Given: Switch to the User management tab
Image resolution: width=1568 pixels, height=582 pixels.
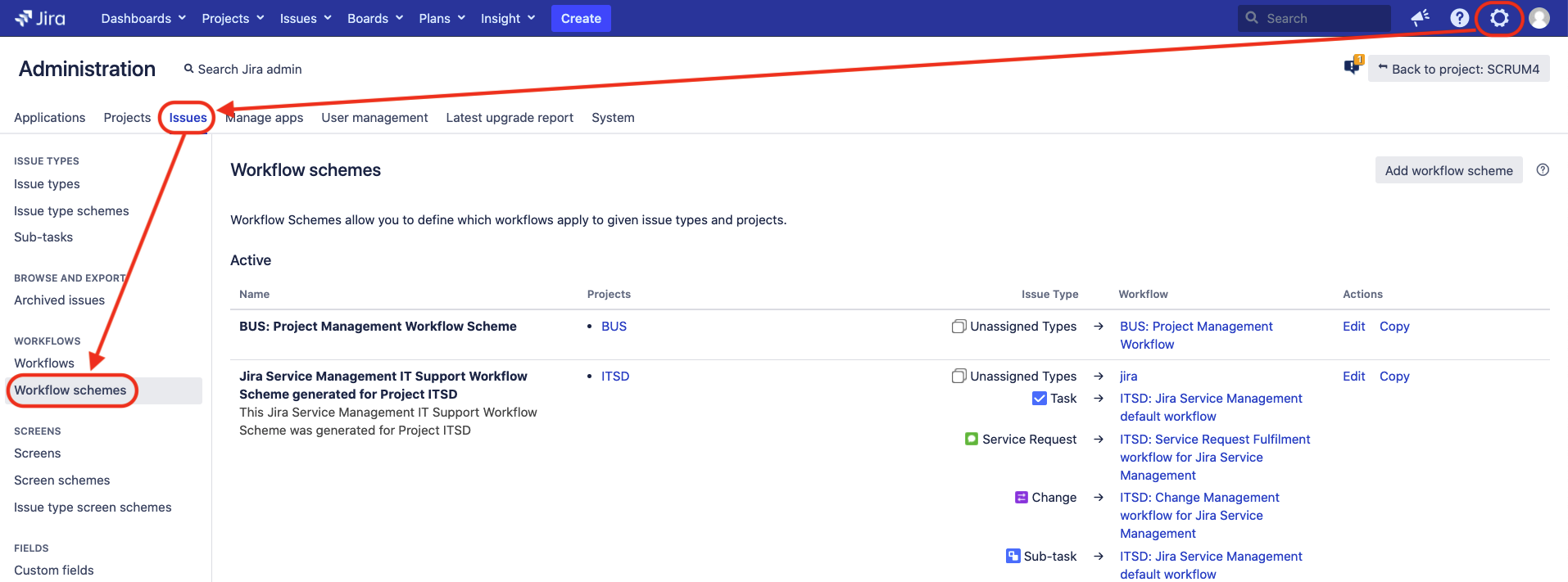Looking at the screenshot, I should [374, 118].
